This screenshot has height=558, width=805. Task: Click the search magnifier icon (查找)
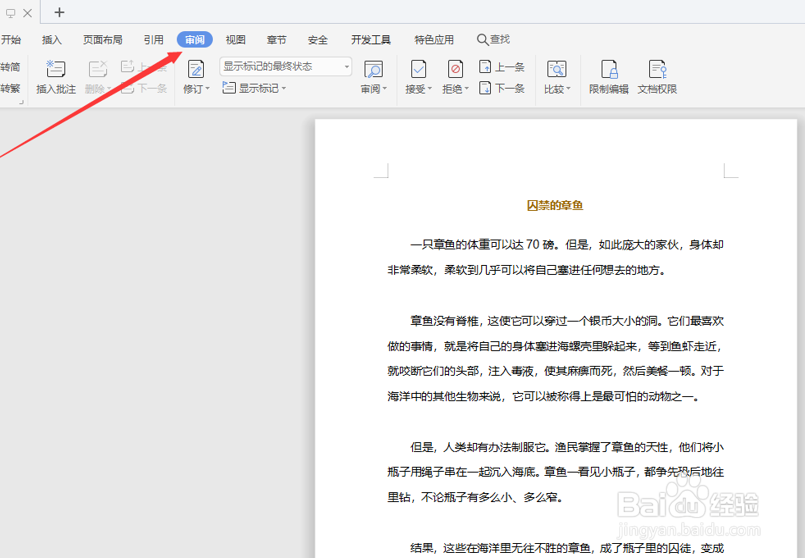click(x=482, y=40)
